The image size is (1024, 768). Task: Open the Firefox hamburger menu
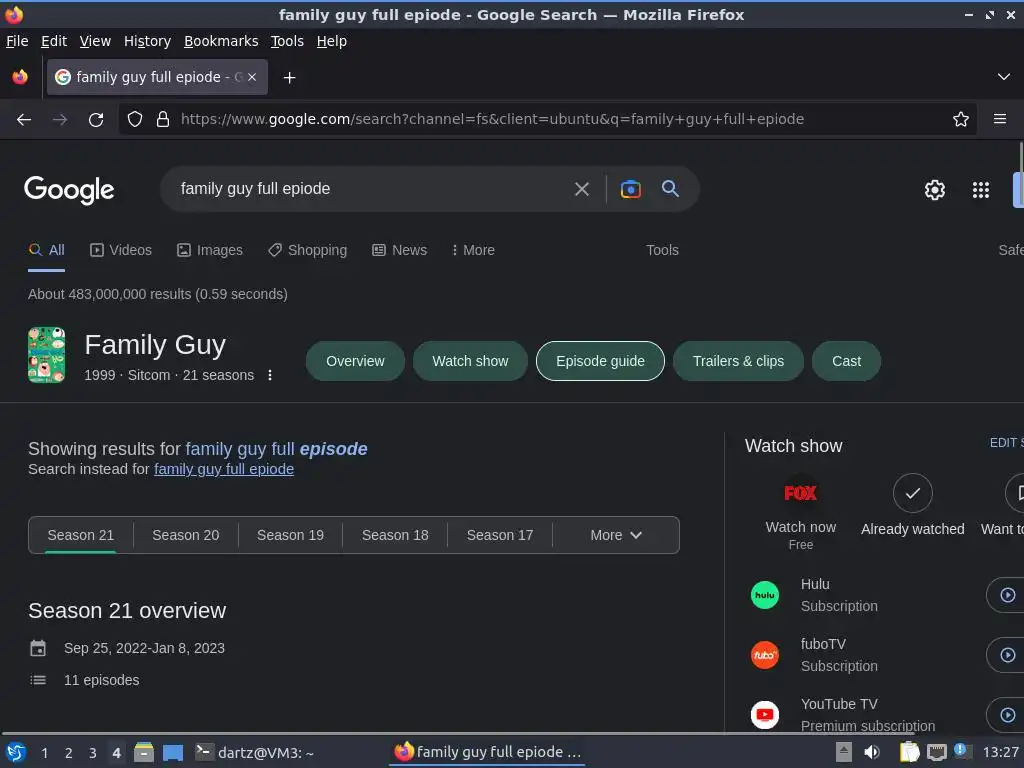point(999,119)
